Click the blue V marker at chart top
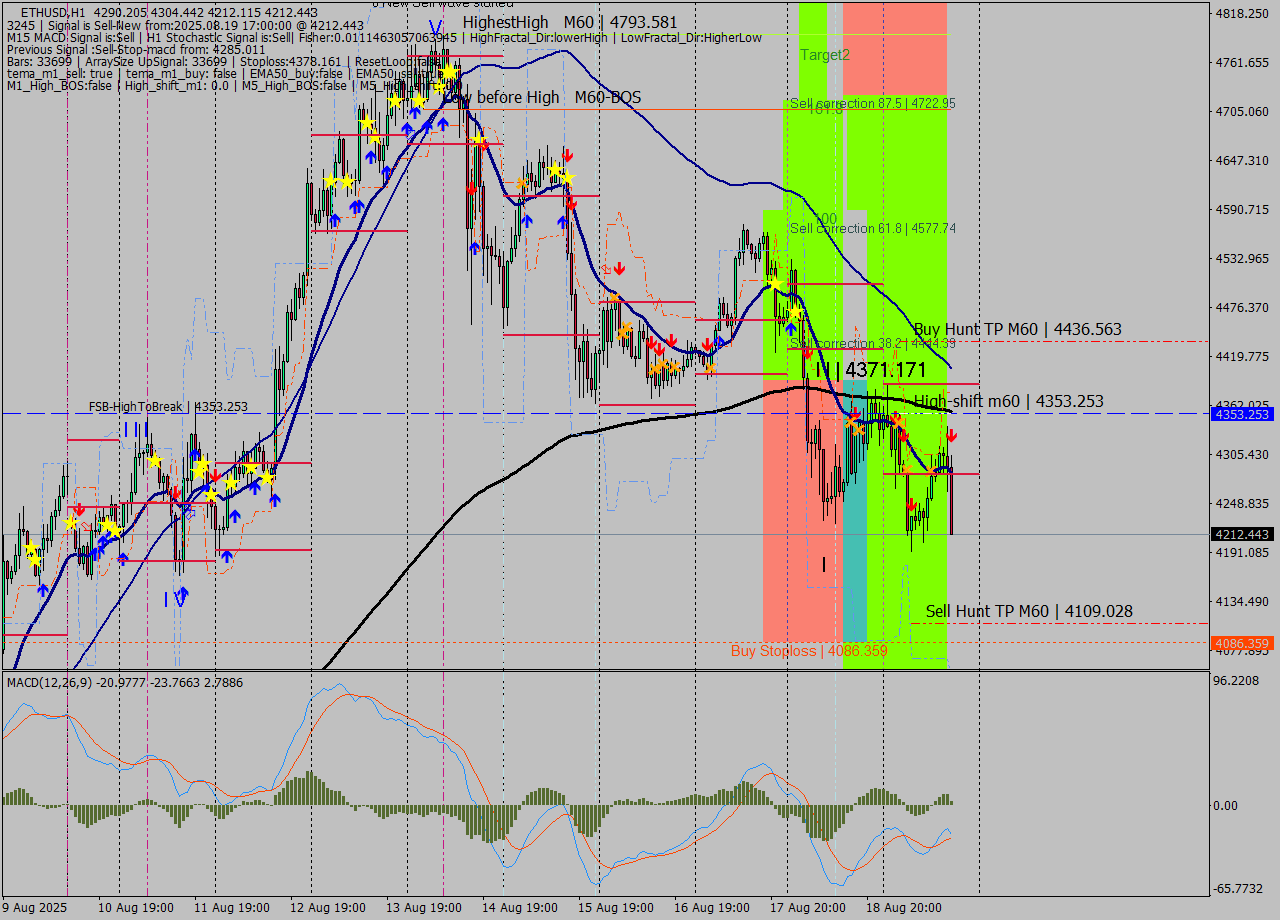The image size is (1280, 920). 434,28
